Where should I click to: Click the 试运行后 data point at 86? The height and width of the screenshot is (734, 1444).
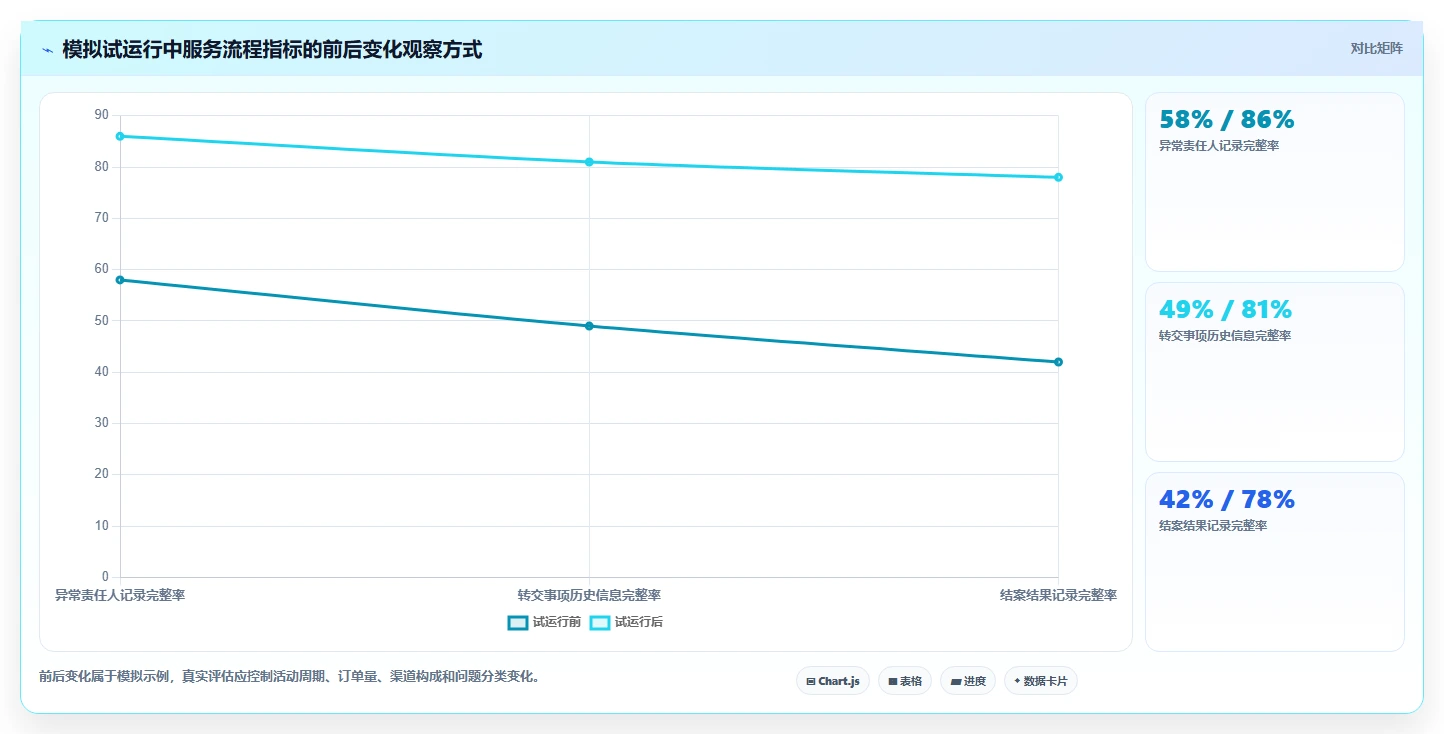click(x=120, y=136)
